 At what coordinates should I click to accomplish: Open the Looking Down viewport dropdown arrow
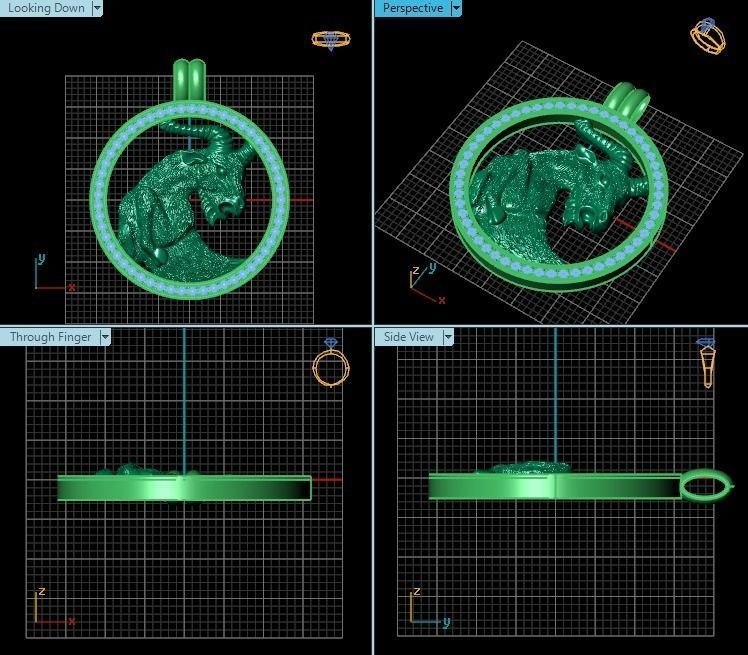pyautogui.click(x=97, y=8)
